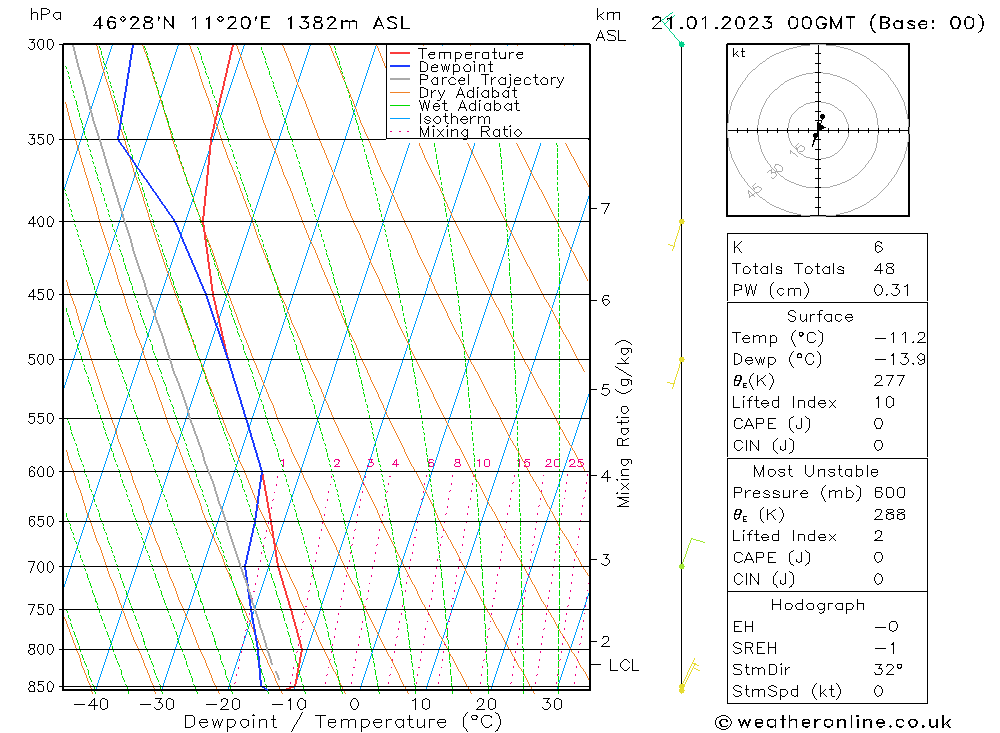Click the StmDir value 32°
Image resolution: width=1000 pixels, height=733 pixels.
[888, 670]
